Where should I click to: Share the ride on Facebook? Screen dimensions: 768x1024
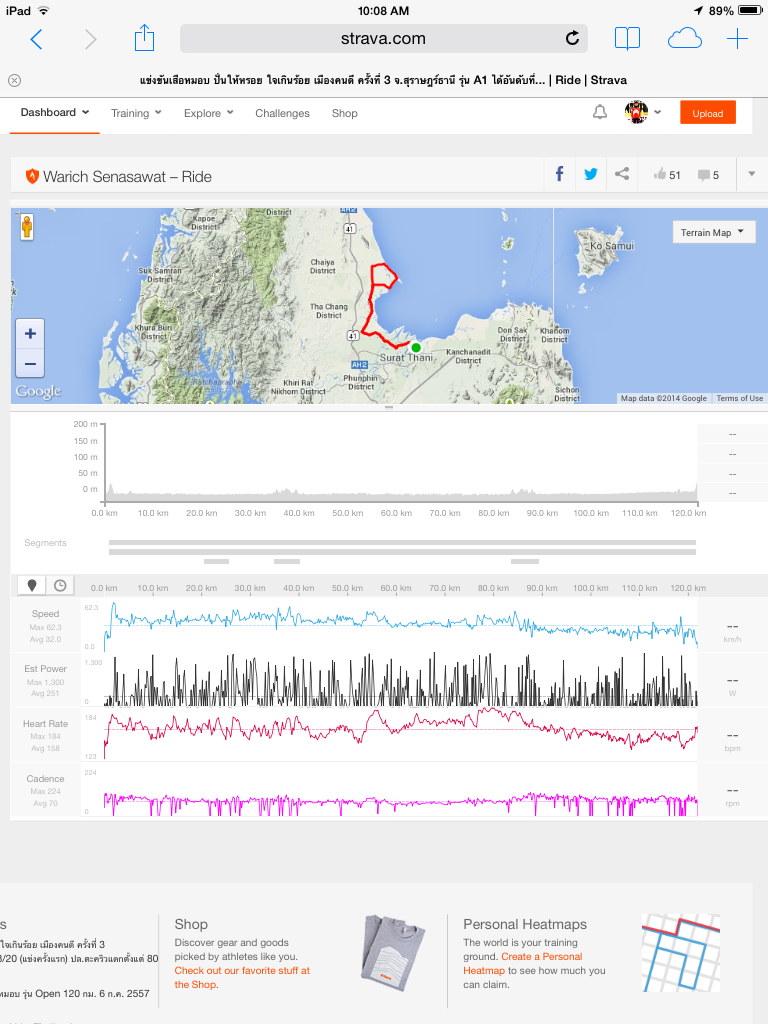click(x=559, y=174)
